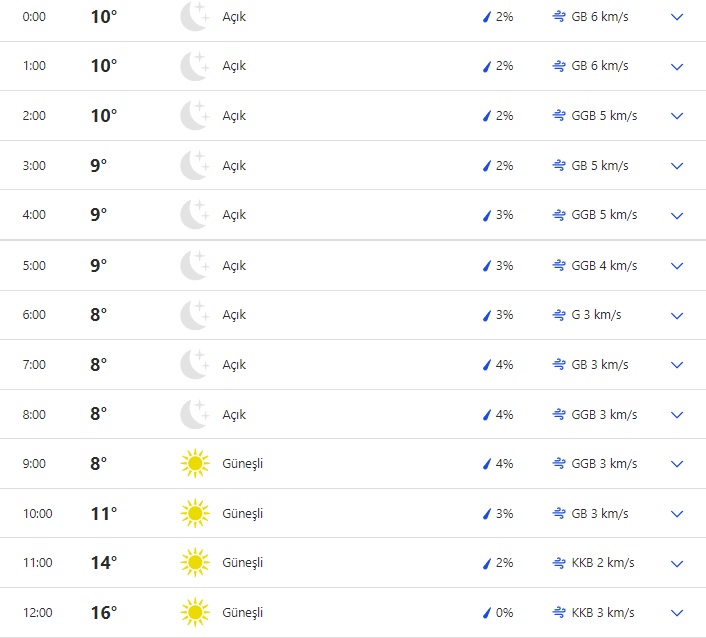Expand the 12:00 forecast details chevron
Image resolution: width=706 pixels, height=638 pixels.
677,613
